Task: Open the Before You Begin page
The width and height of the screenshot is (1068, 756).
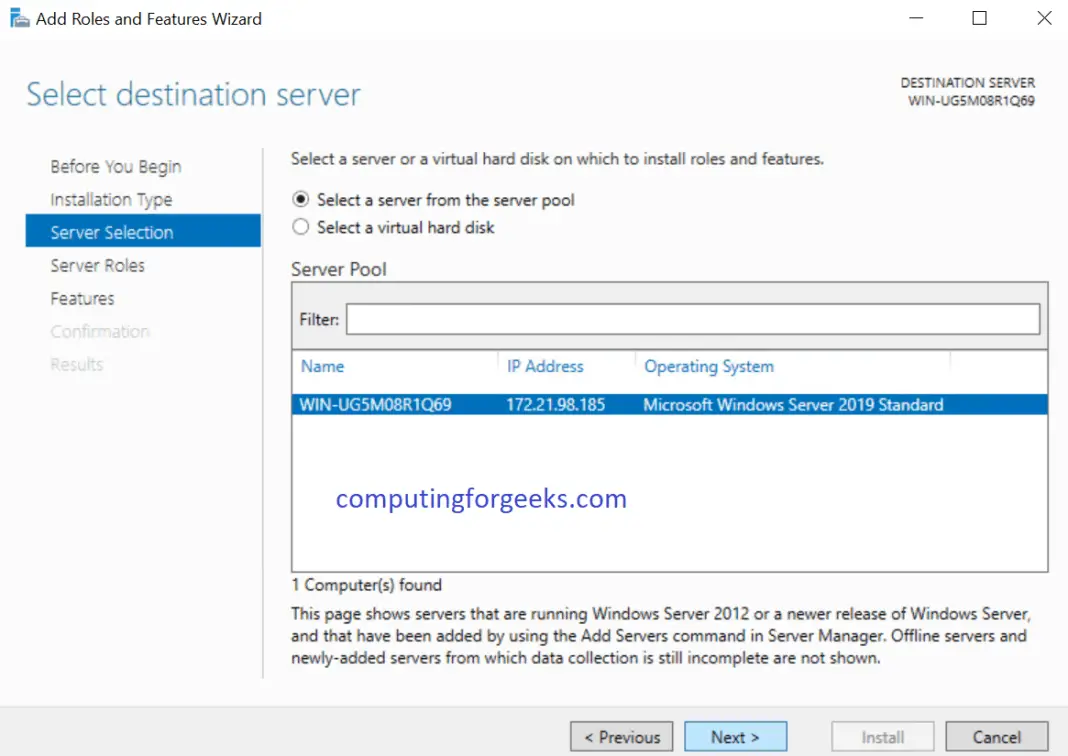Action: tap(115, 166)
